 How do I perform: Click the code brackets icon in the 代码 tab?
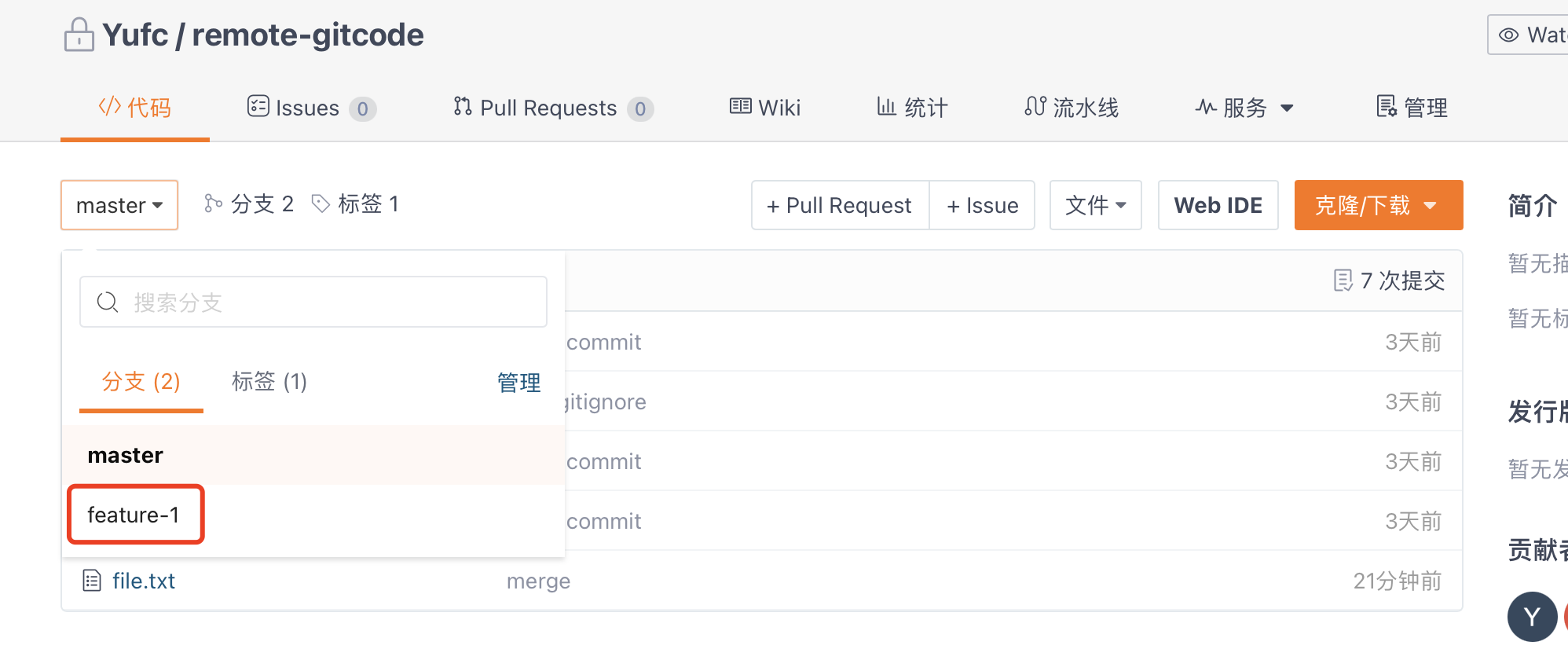click(109, 106)
